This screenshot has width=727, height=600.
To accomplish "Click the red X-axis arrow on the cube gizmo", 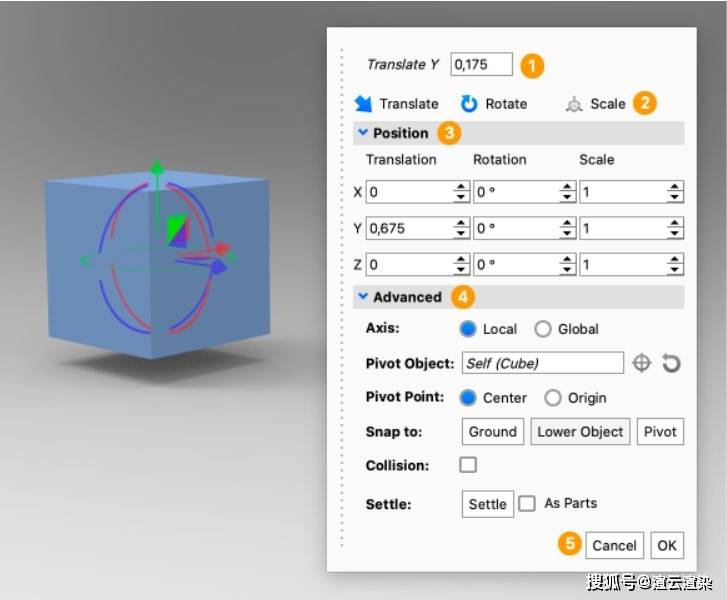I will point(222,248).
